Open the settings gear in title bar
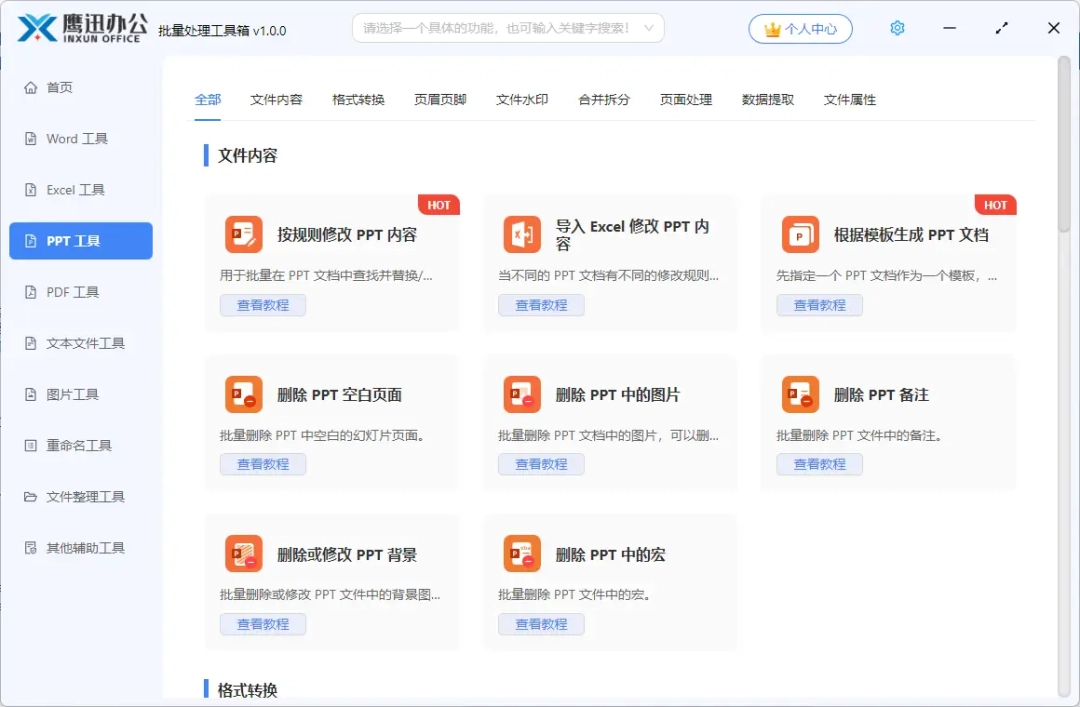This screenshot has height=707, width=1080. [897, 28]
